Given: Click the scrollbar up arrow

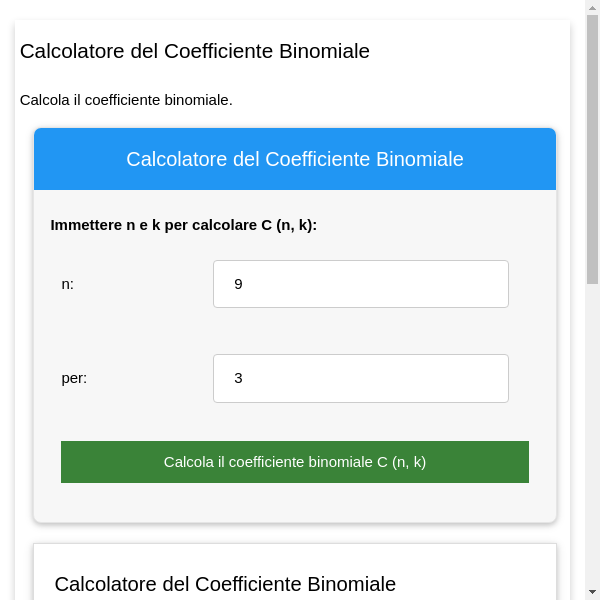Looking at the screenshot, I should coord(592,8).
